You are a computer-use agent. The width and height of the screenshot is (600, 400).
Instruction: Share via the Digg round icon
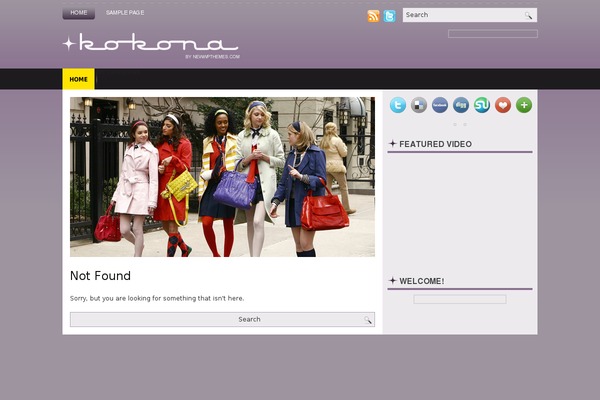coord(461,105)
